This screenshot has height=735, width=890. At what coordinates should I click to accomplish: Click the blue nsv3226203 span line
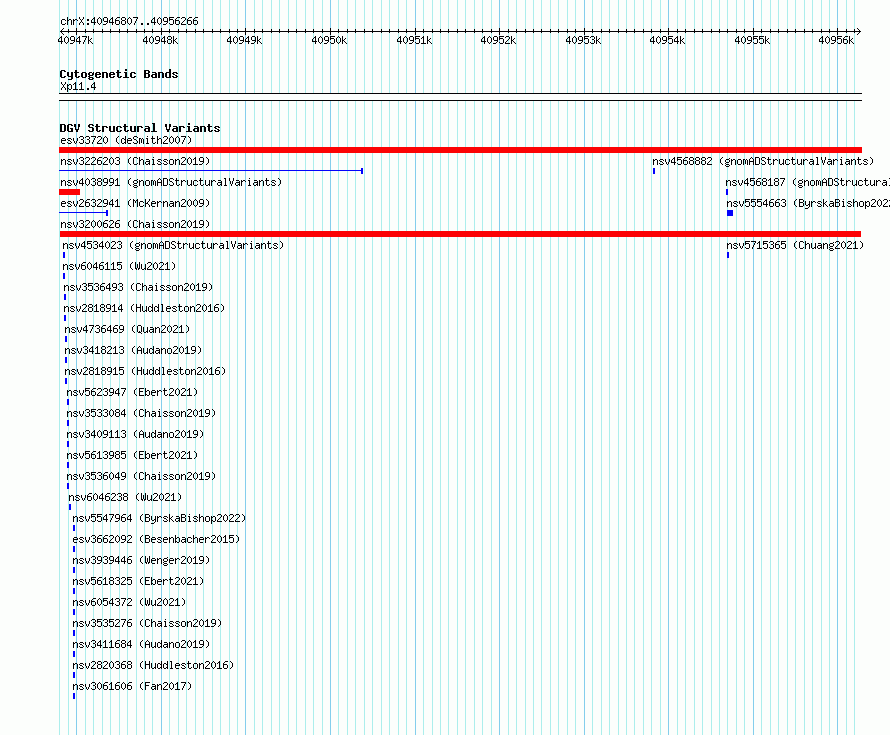[211, 171]
